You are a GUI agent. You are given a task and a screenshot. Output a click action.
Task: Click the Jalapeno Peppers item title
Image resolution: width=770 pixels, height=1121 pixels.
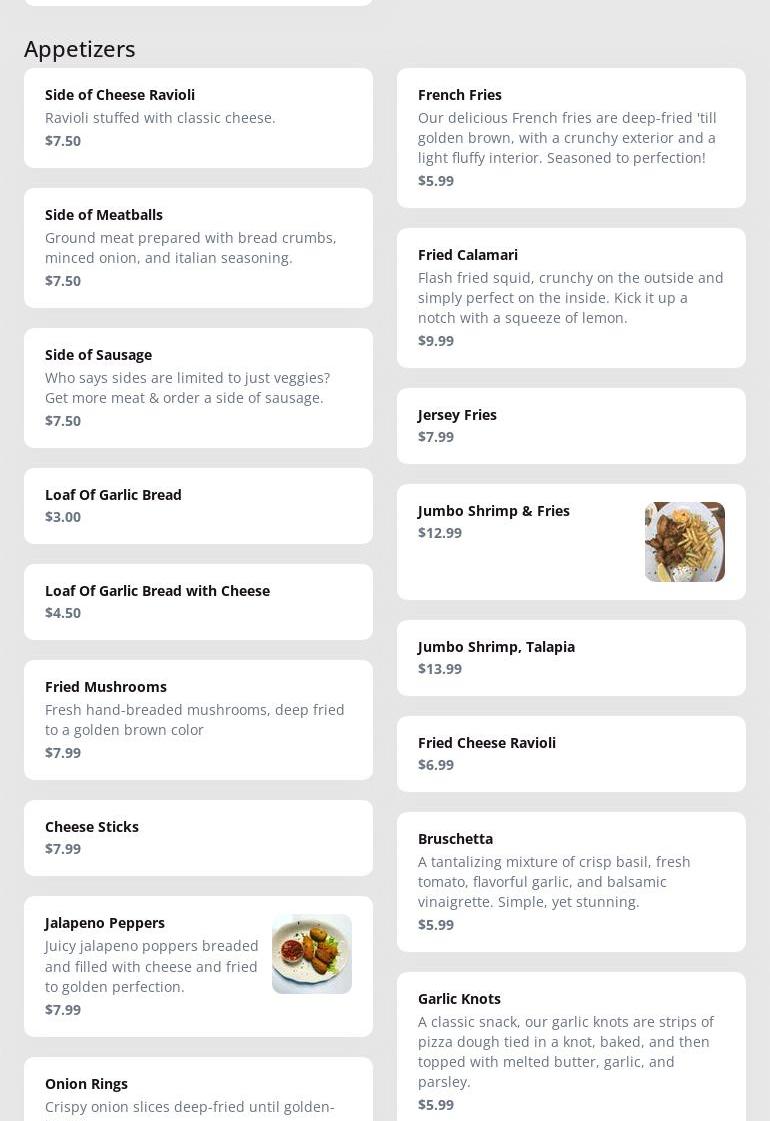tap(105, 923)
